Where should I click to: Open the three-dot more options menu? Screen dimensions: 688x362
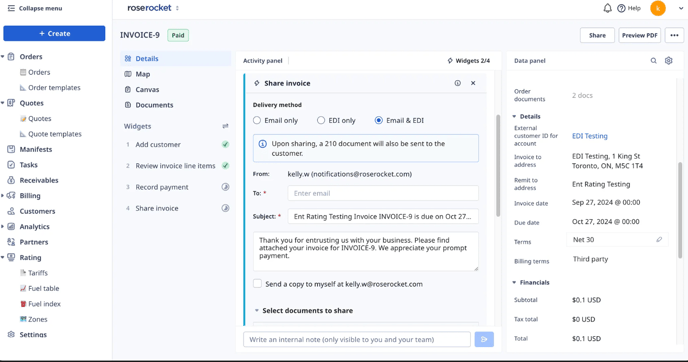coord(674,35)
